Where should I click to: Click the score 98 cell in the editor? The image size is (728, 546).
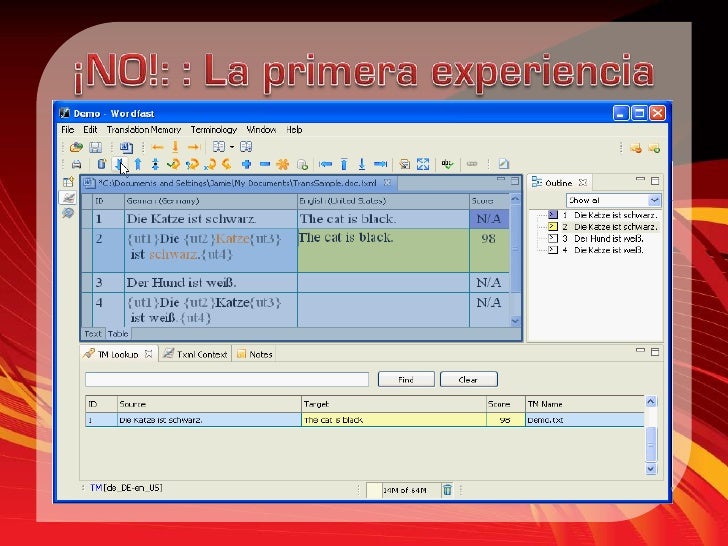489,250
